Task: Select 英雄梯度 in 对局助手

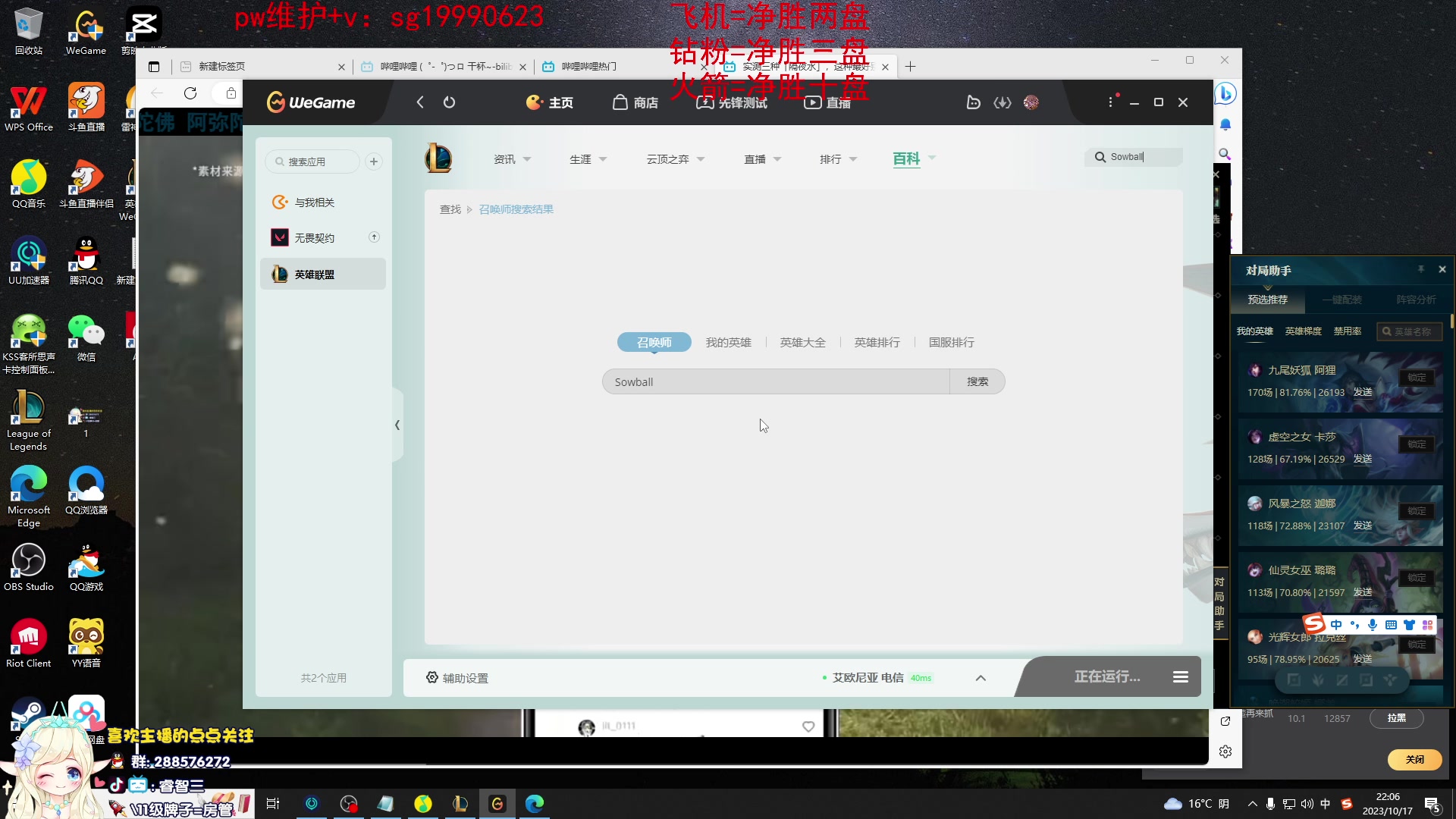Action: click(1303, 331)
